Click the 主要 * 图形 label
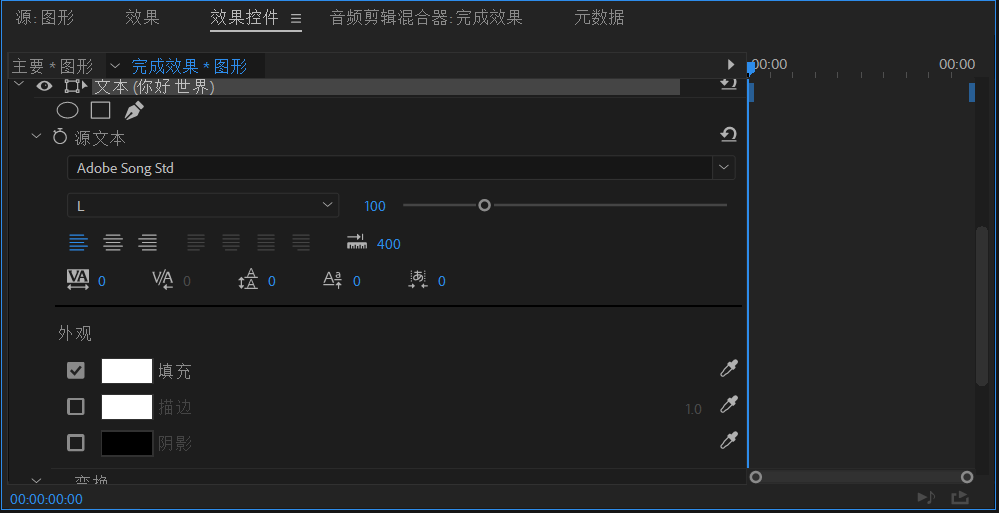This screenshot has height=513, width=999. click(x=52, y=66)
